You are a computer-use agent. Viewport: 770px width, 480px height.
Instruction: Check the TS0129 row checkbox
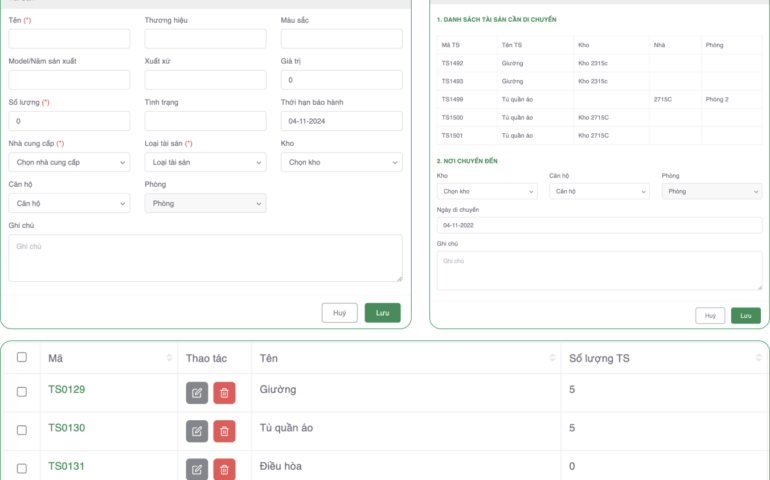tap(22, 392)
